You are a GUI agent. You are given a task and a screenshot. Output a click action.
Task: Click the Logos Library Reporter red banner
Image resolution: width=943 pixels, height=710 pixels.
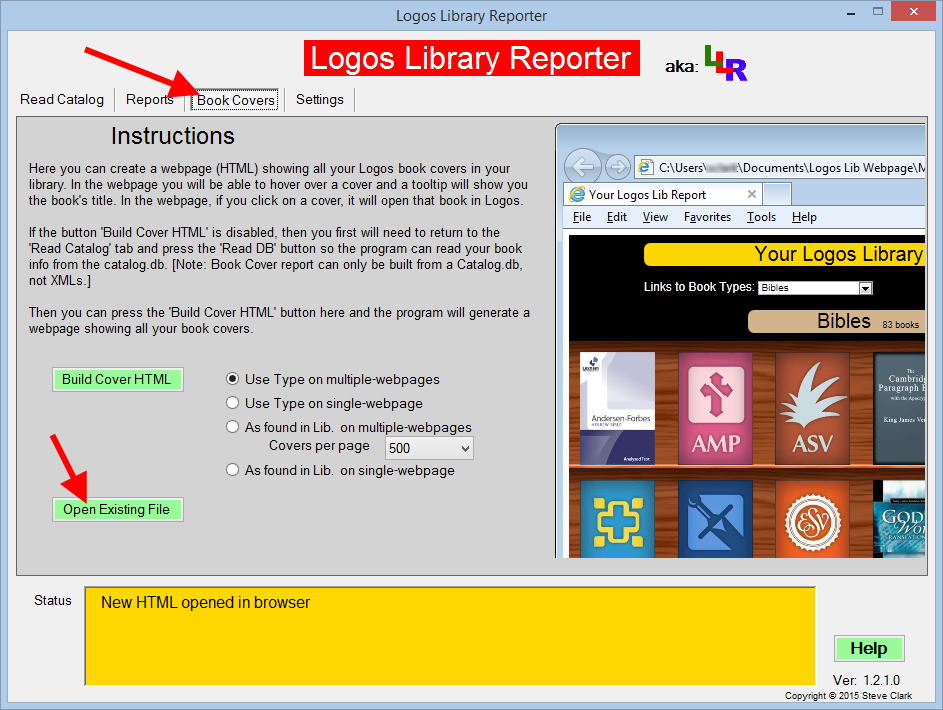pyautogui.click(x=472, y=58)
